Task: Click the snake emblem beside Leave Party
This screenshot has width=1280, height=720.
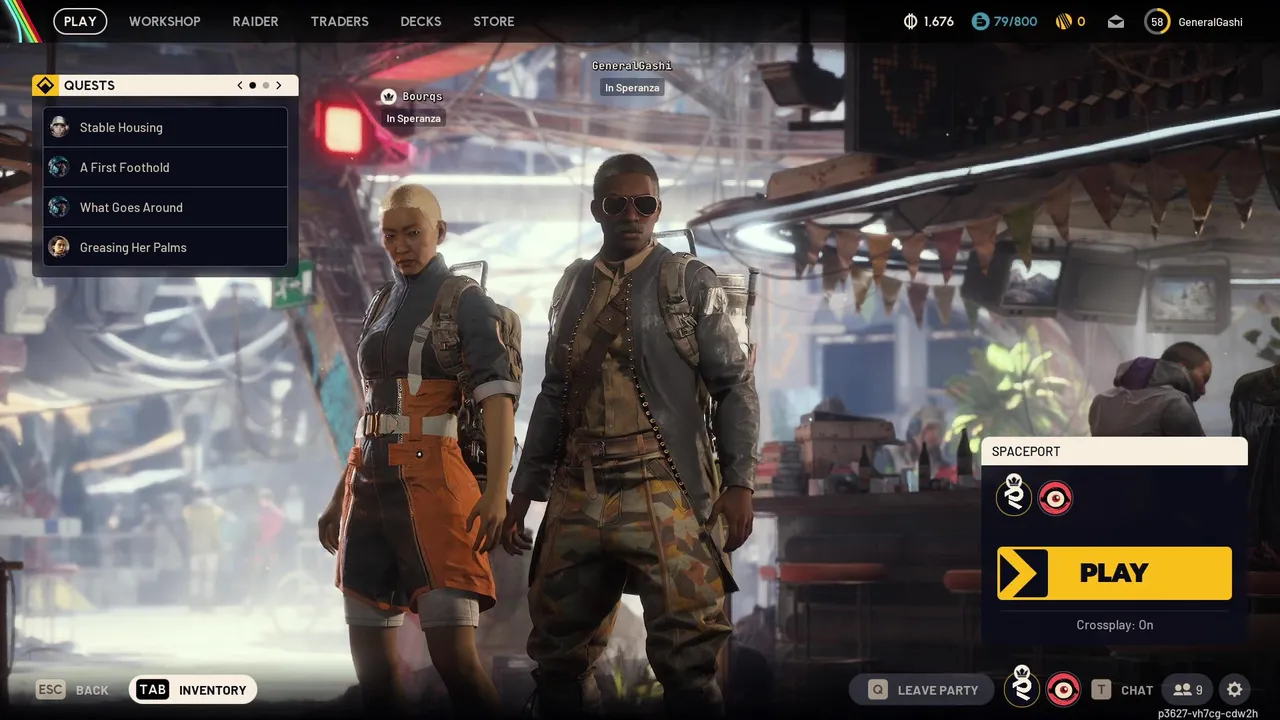Action: [1022, 688]
